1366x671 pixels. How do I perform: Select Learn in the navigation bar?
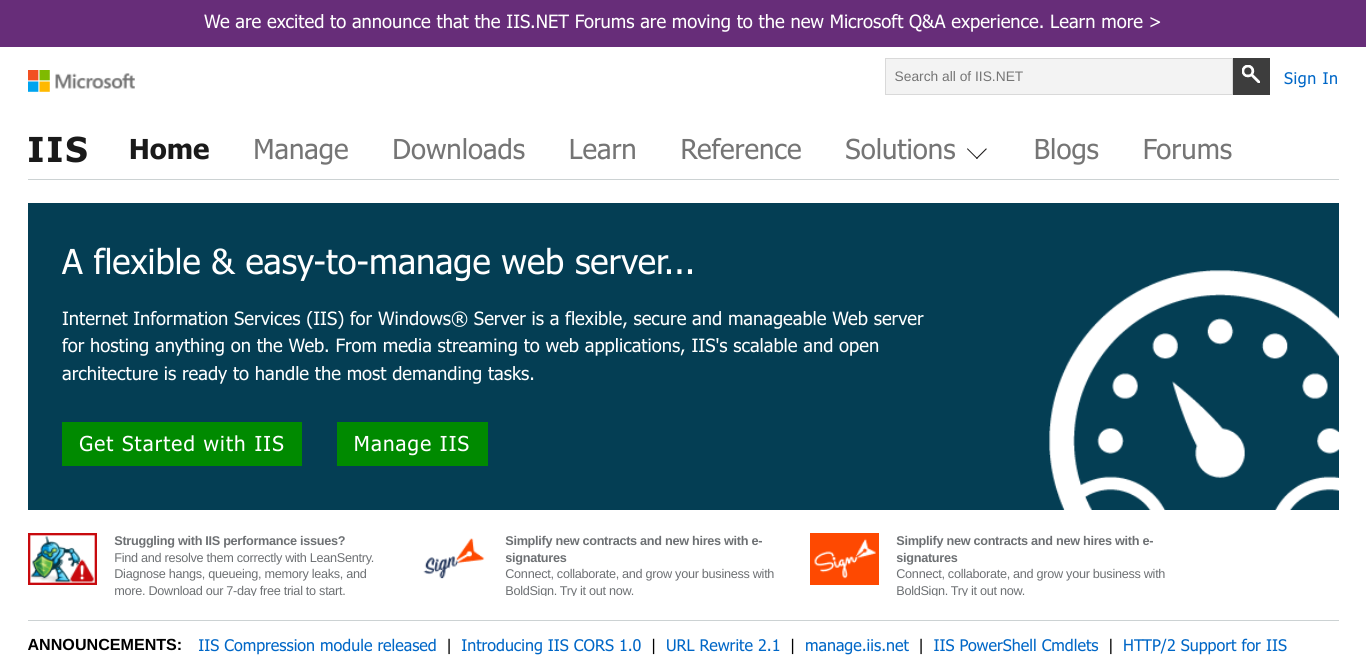602,150
